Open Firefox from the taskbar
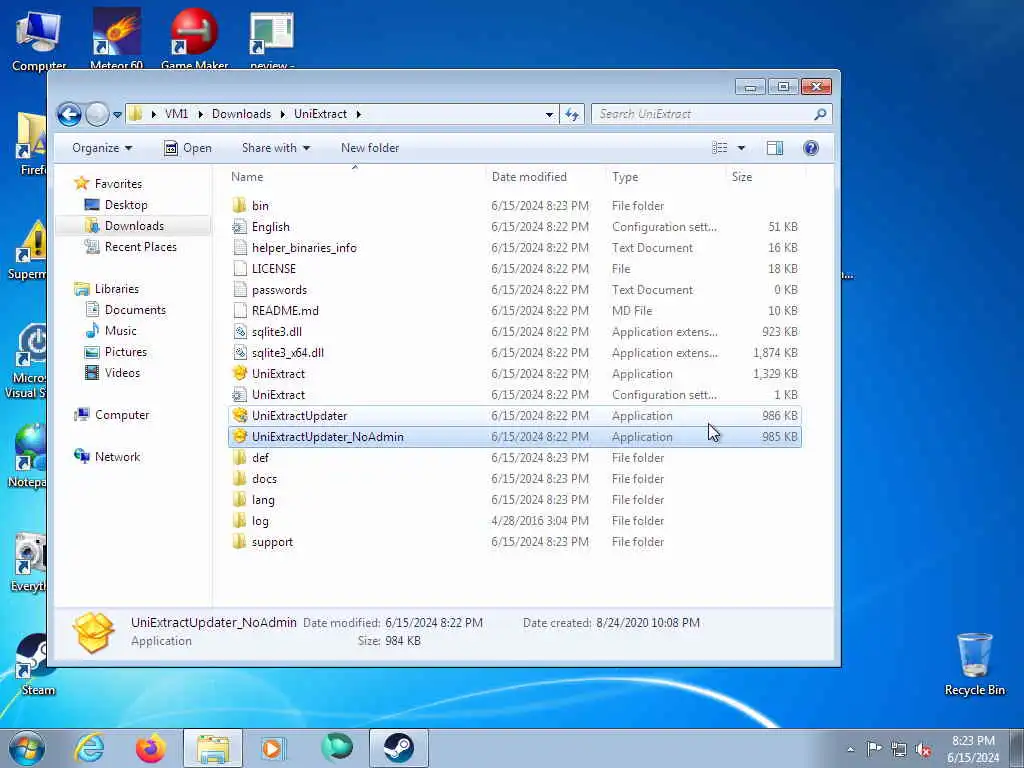The height and width of the screenshot is (768, 1024). tap(151, 748)
